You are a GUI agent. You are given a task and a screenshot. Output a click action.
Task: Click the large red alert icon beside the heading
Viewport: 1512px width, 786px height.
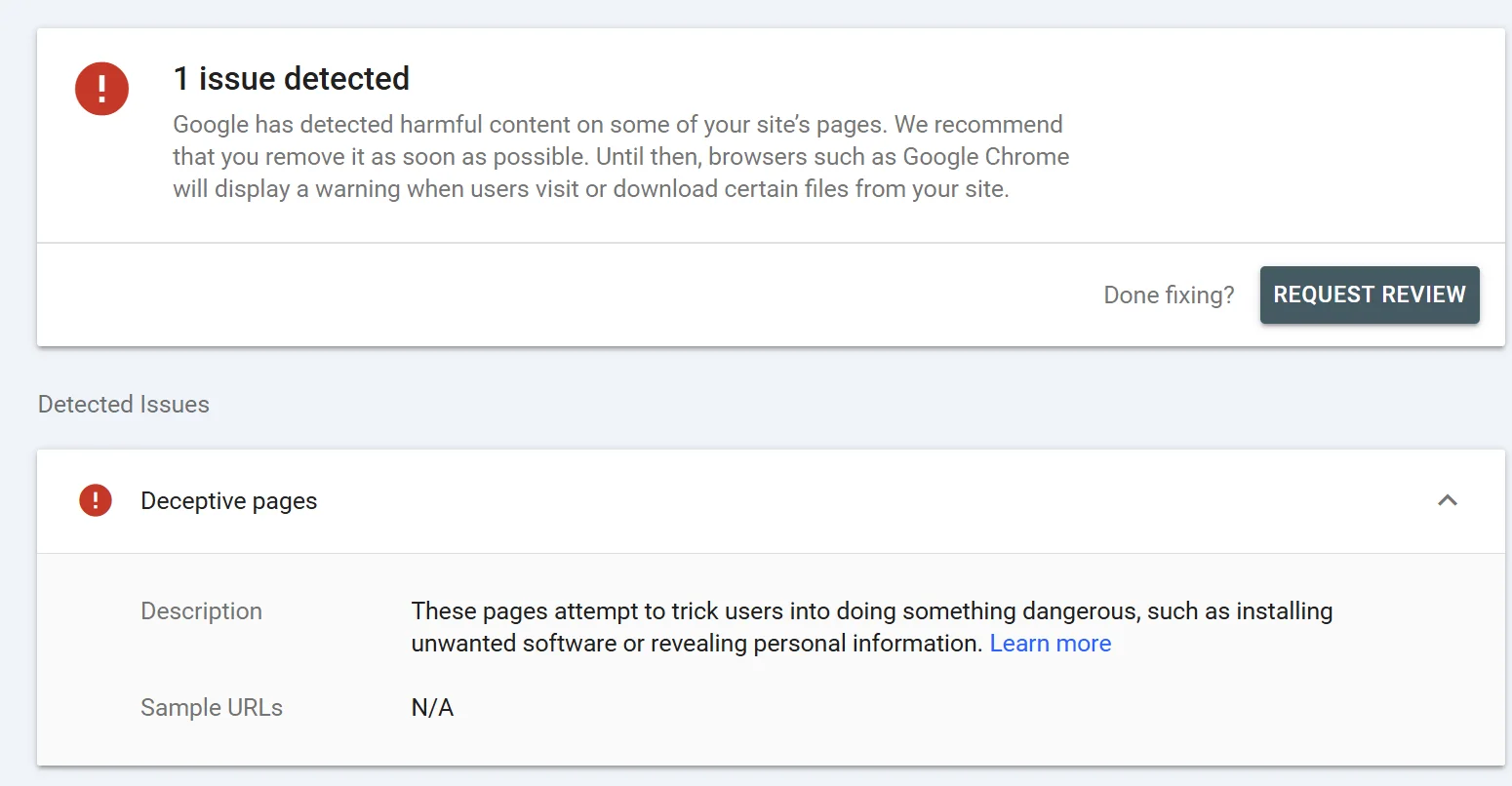tap(101, 89)
